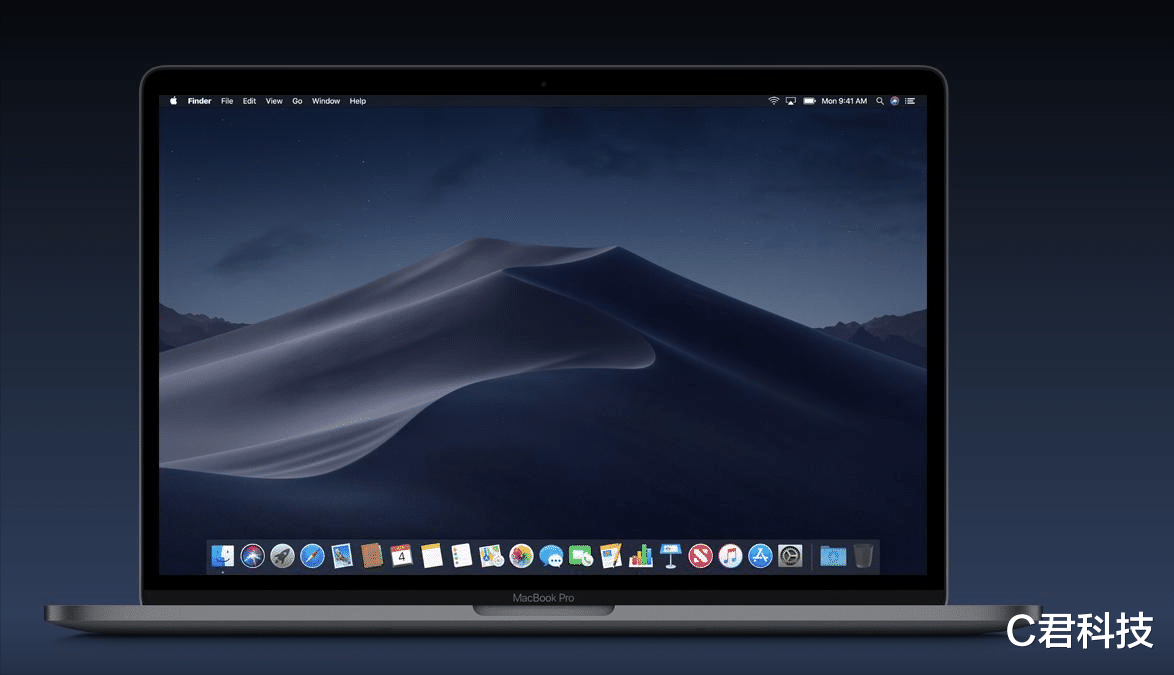Open Messages speech bubble icon

(x=551, y=556)
